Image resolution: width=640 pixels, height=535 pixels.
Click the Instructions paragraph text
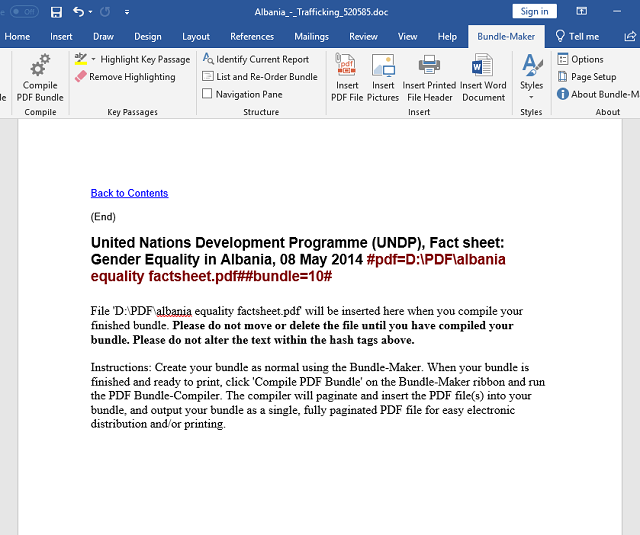(318, 395)
